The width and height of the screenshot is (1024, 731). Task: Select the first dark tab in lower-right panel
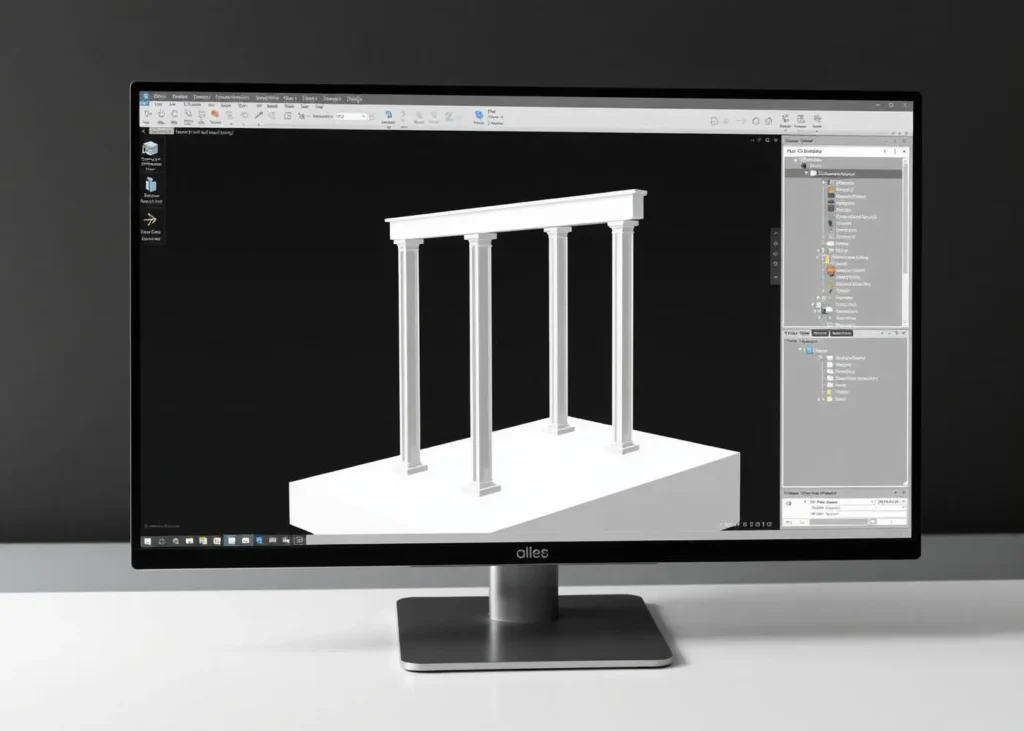point(820,333)
